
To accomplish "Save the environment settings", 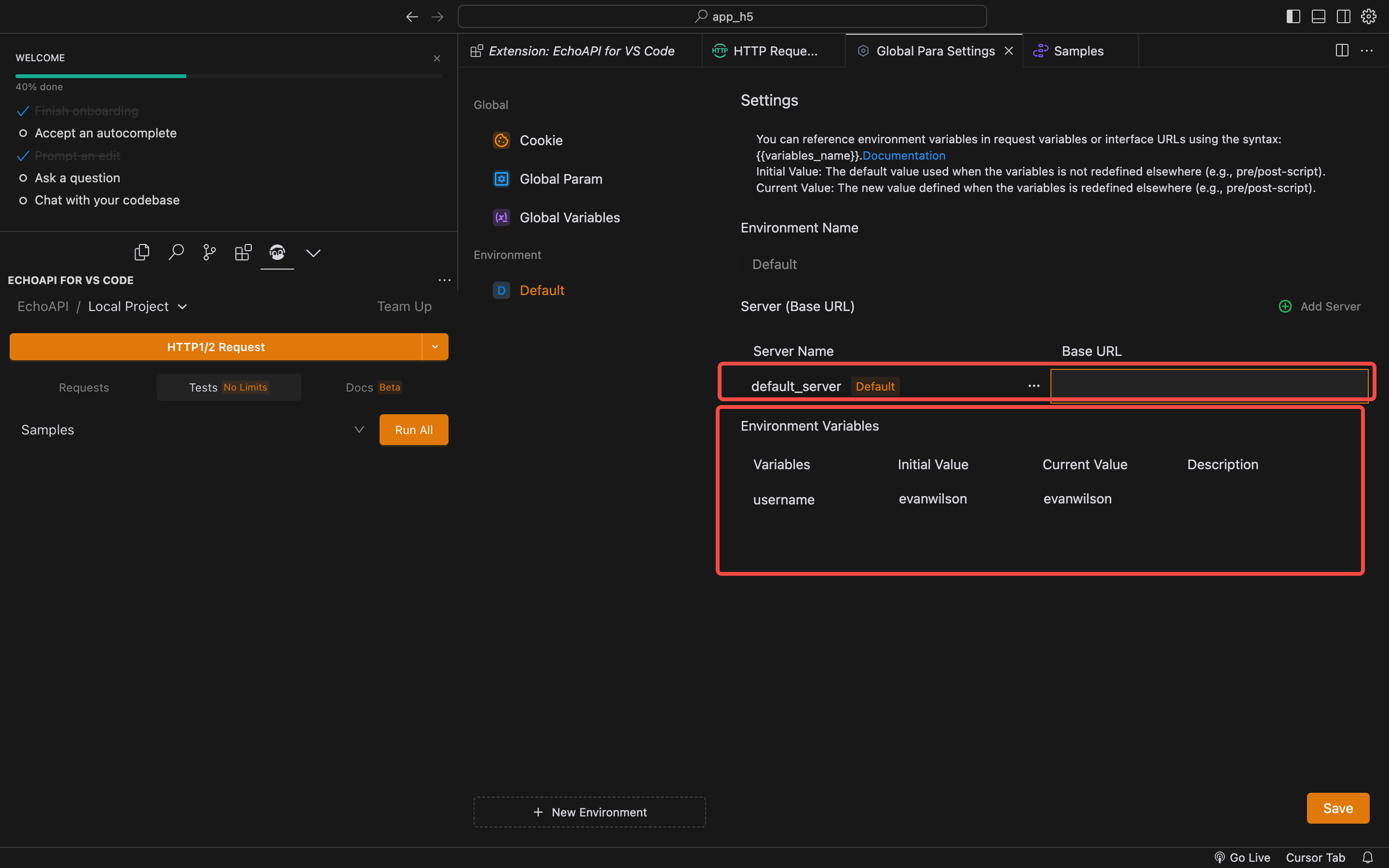I will 1338,808.
